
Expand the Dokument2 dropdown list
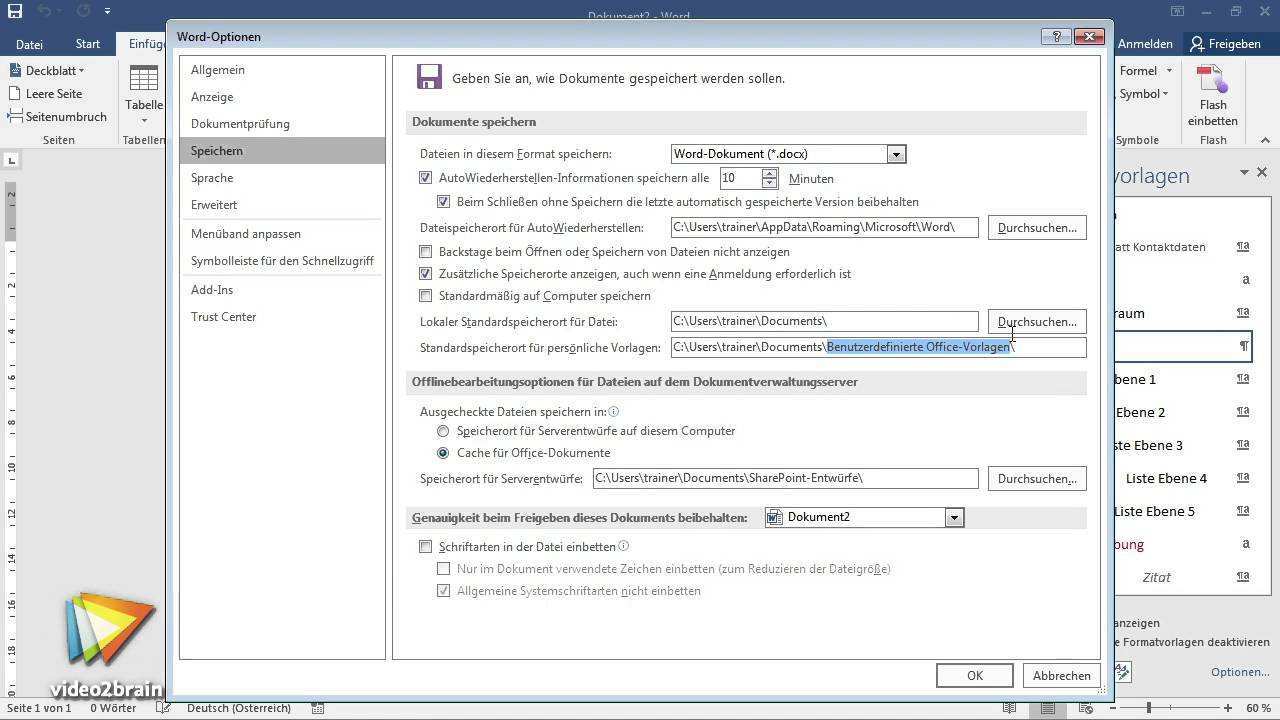pyautogui.click(x=954, y=518)
